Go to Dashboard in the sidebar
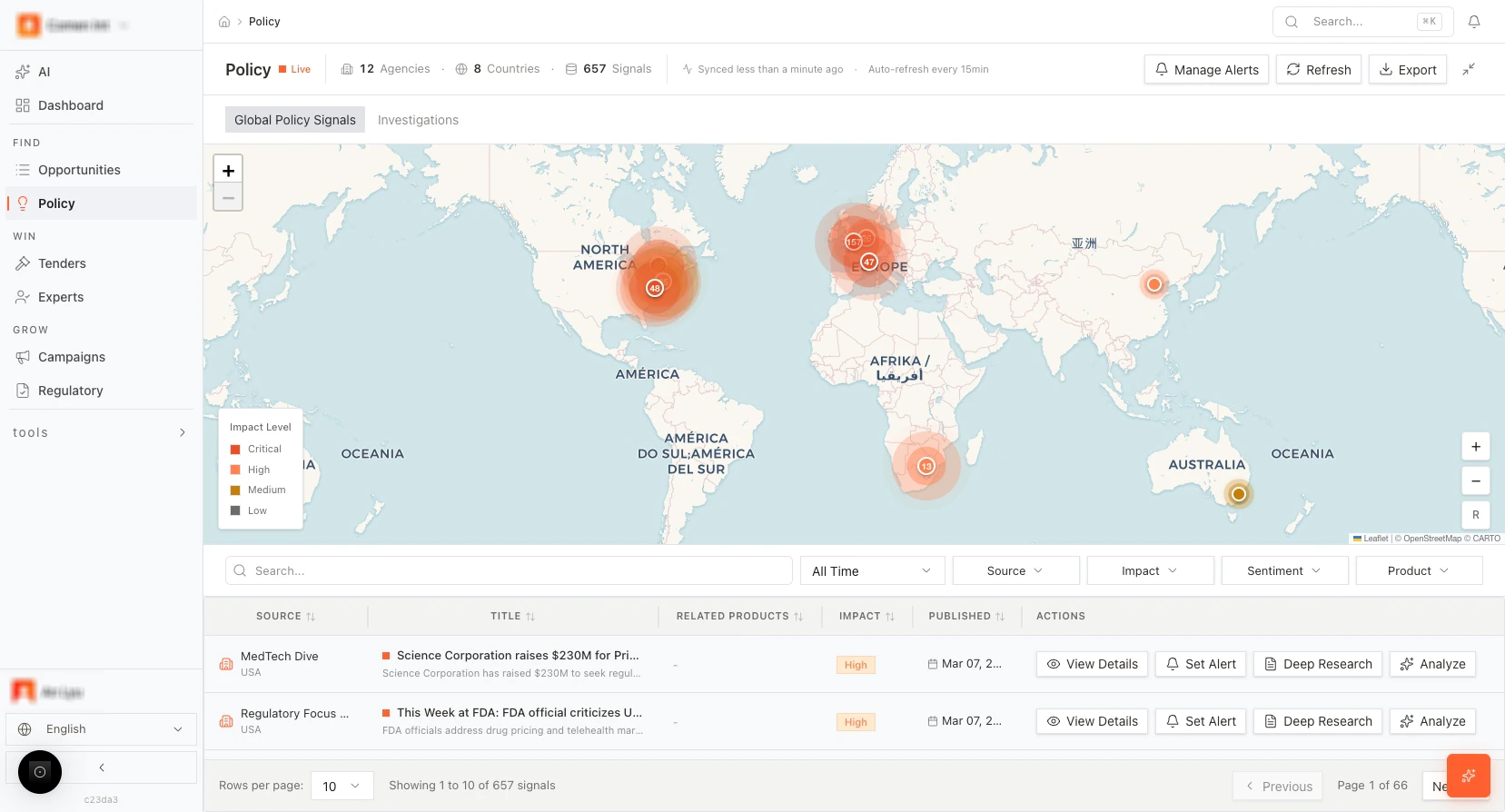Image resolution: width=1505 pixels, height=812 pixels. tap(102, 105)
